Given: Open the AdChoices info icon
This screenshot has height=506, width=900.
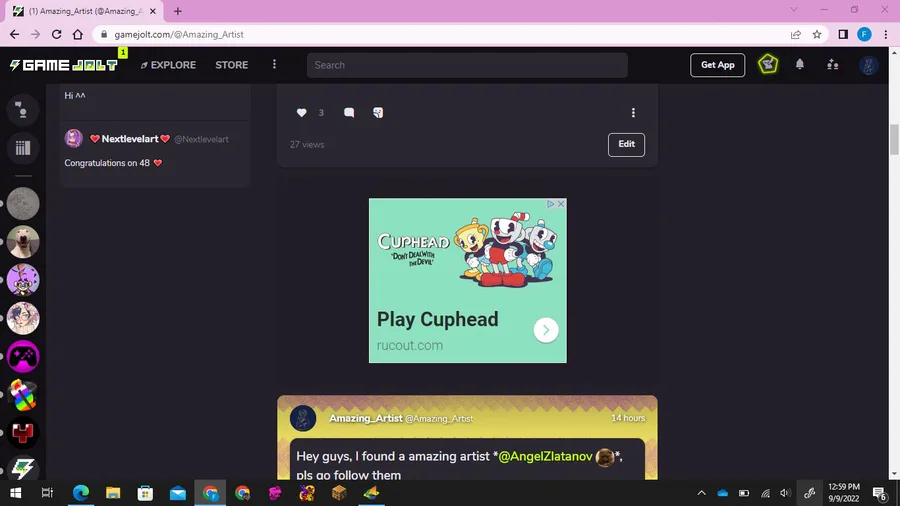Looking at the screenshot, I should coord(550,204).
